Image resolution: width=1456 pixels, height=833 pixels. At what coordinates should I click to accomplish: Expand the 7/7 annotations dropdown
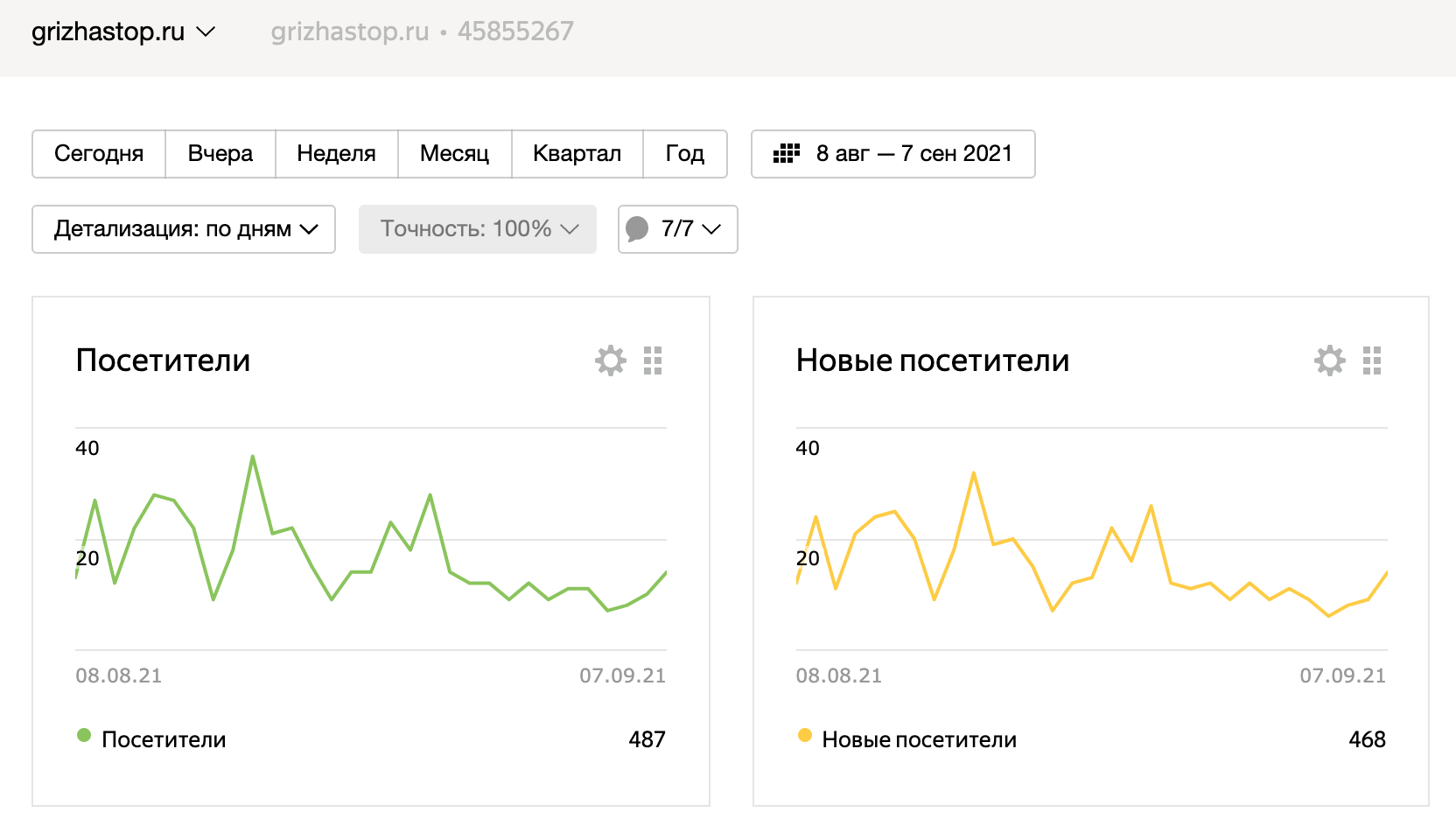pos(691,229)
